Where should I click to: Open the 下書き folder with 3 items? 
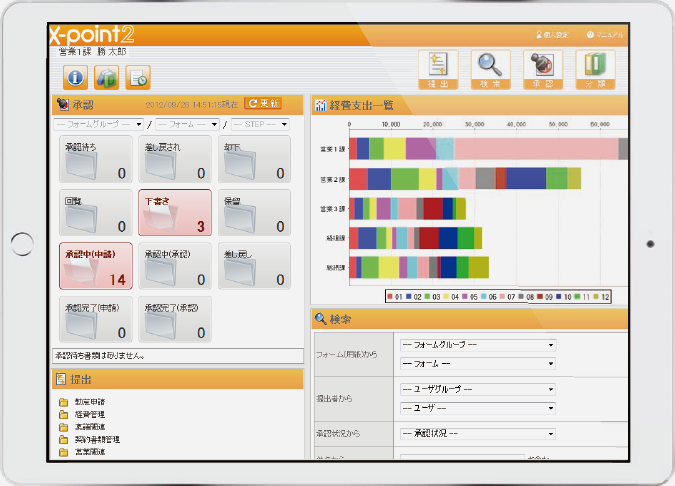tap(175, 212)
